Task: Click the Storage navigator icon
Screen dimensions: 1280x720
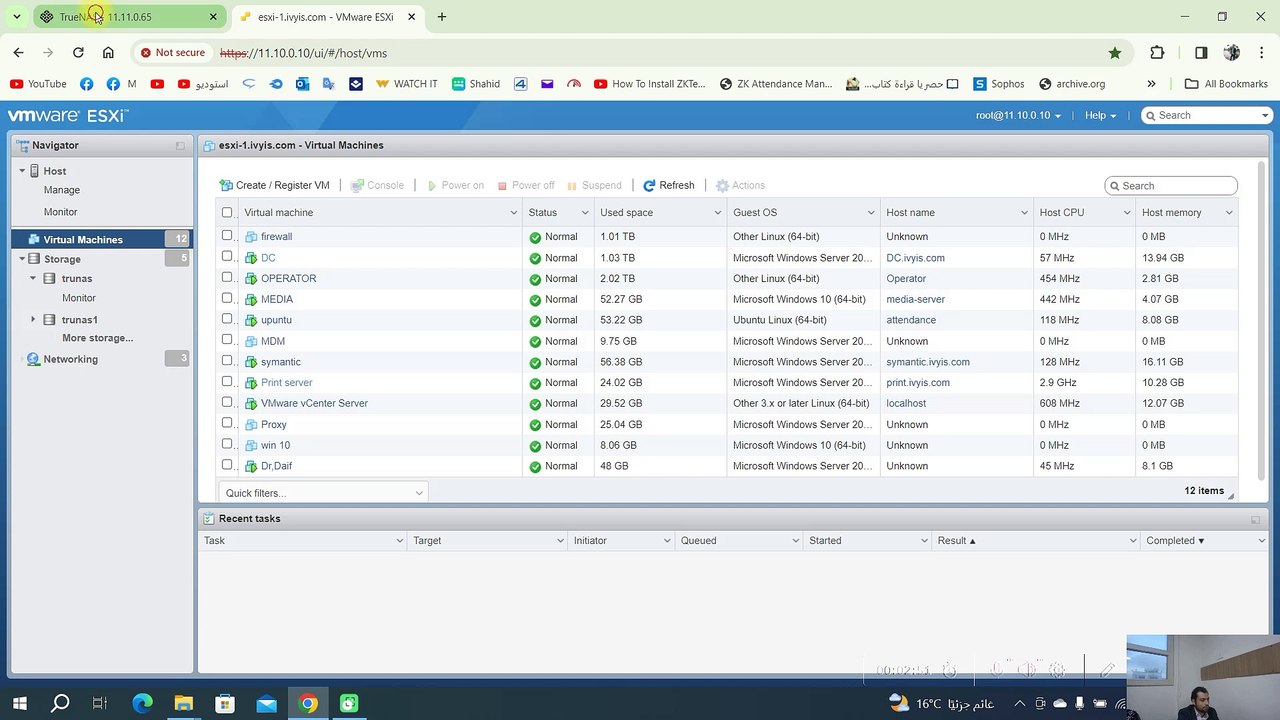Action: [34, 259]
